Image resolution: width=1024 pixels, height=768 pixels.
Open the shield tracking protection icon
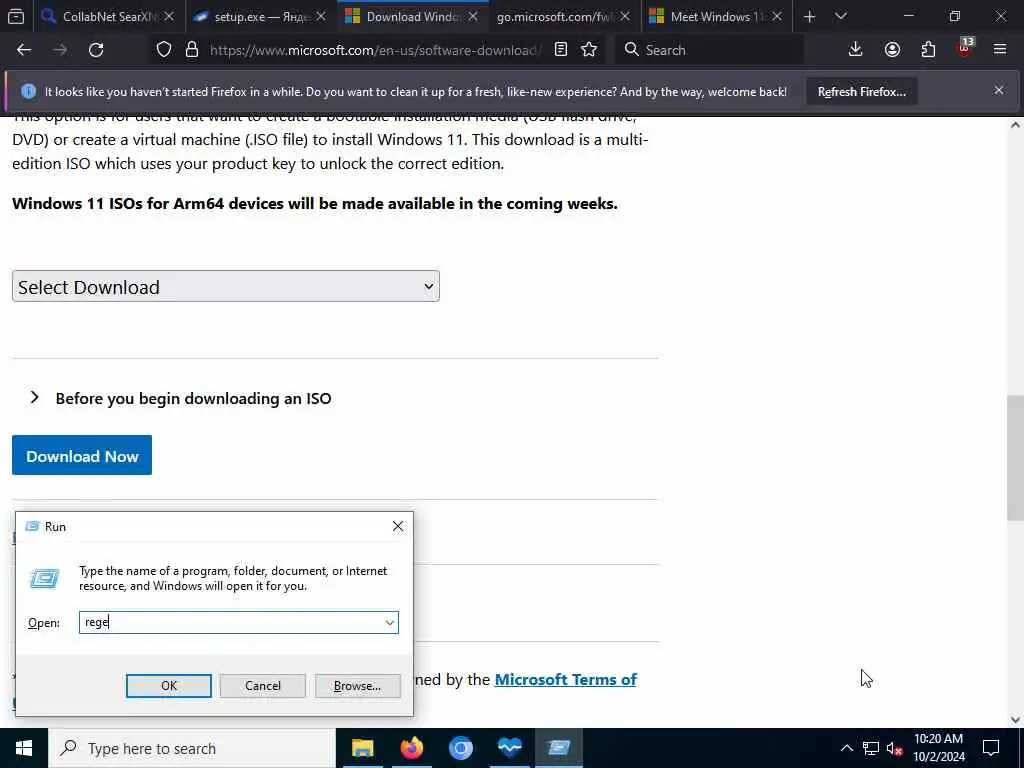[164, 50]
